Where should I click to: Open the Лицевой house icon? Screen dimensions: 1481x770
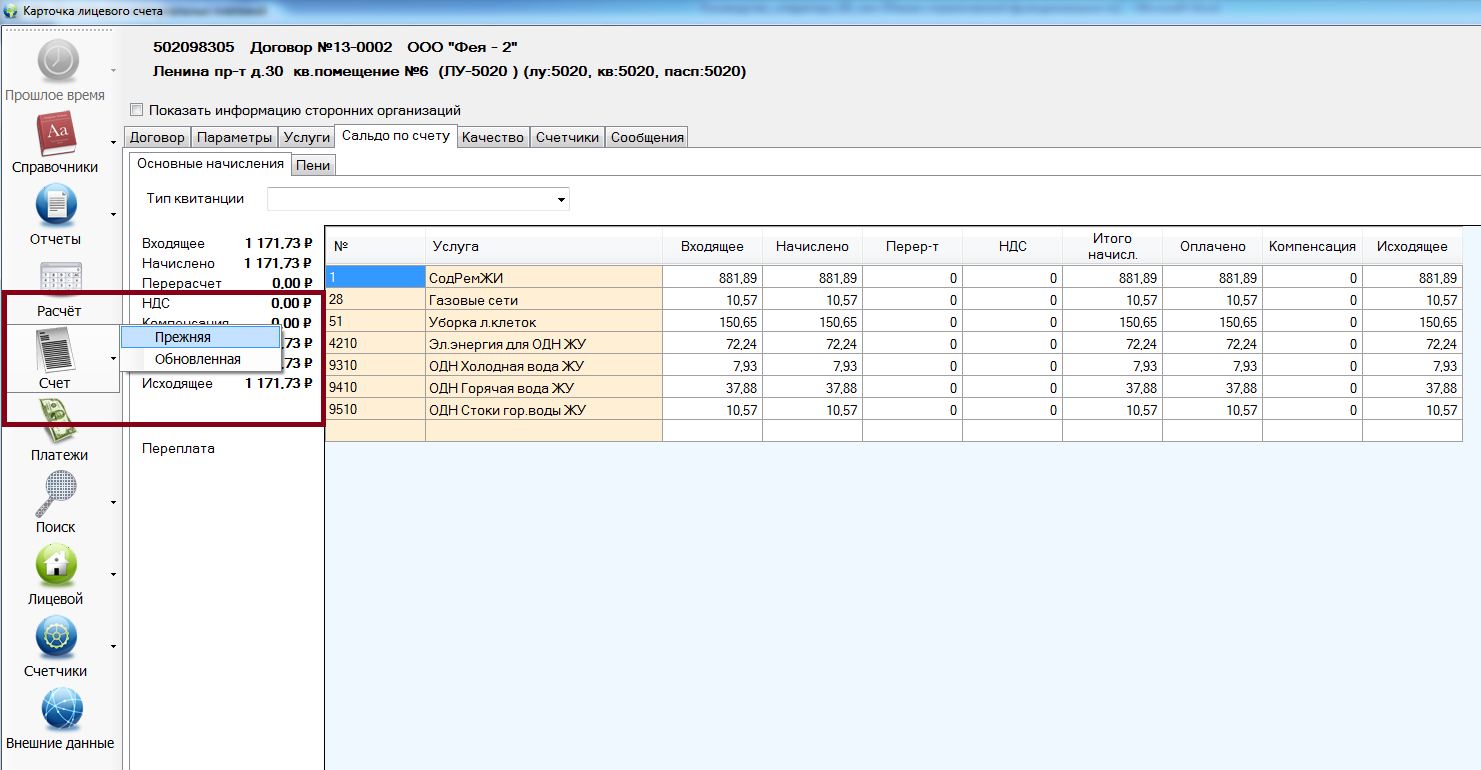coord(56,566)
